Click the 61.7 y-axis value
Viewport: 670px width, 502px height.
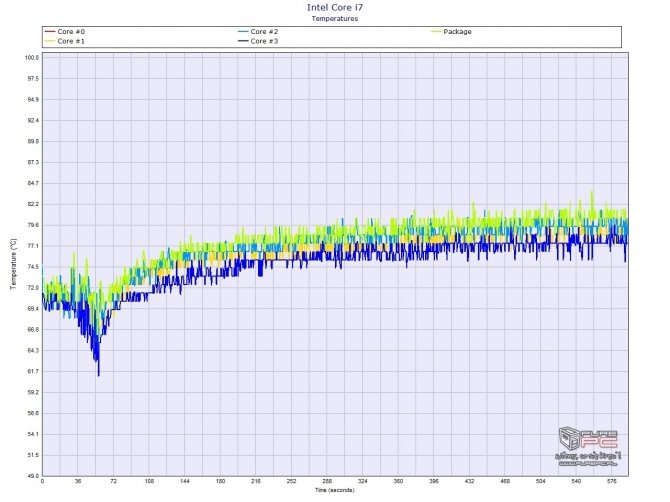click(32, 372)
